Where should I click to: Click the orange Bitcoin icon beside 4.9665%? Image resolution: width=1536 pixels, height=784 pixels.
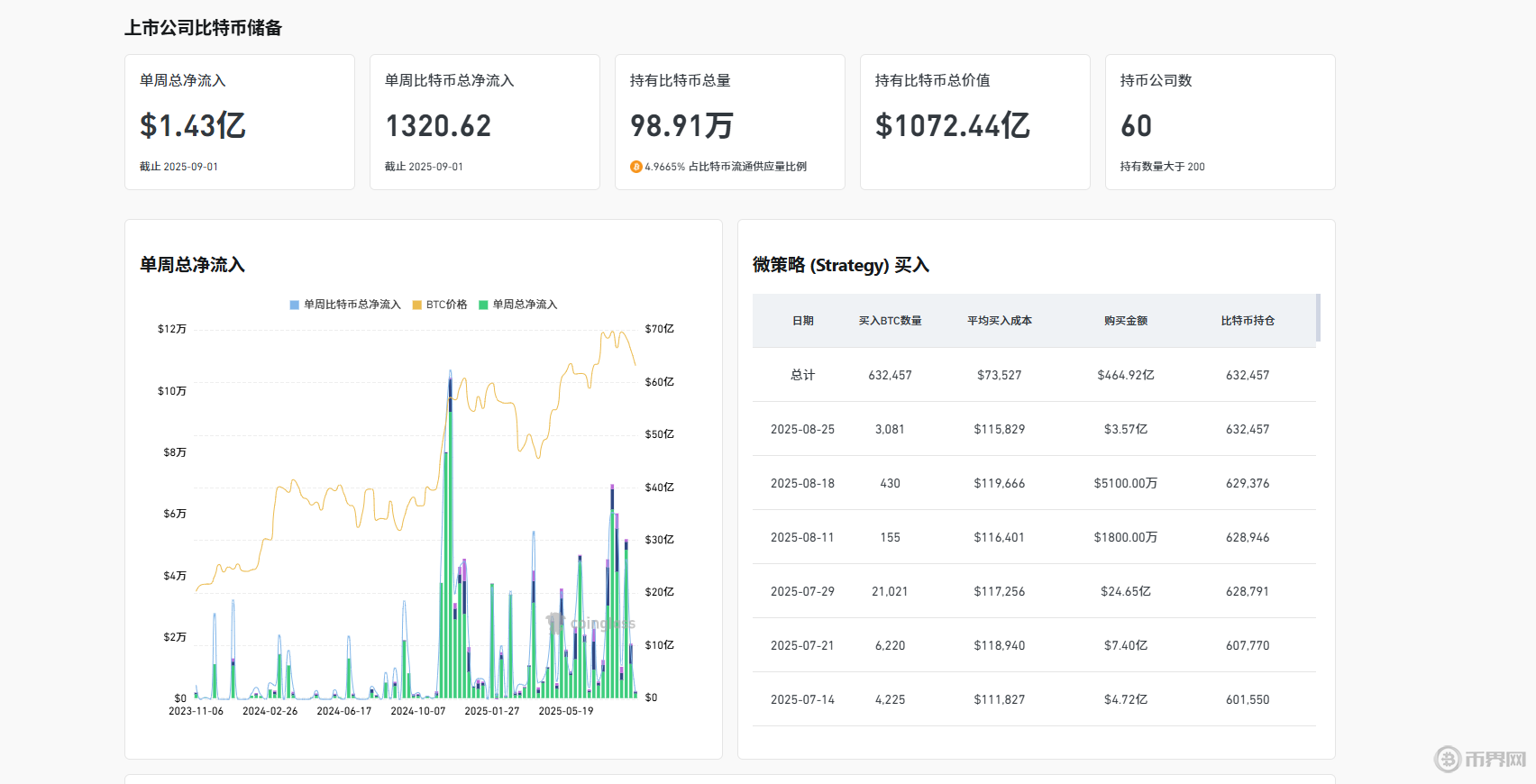[636, 167]
